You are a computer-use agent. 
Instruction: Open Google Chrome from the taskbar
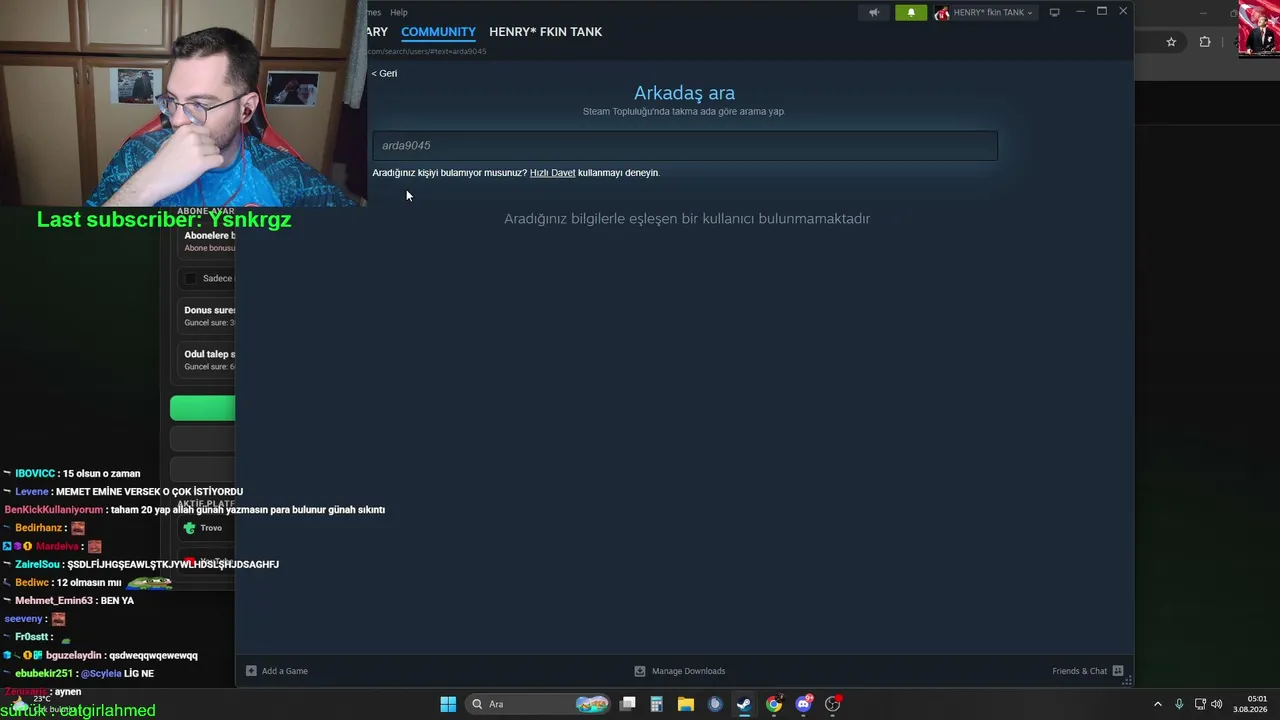[774, 704]
